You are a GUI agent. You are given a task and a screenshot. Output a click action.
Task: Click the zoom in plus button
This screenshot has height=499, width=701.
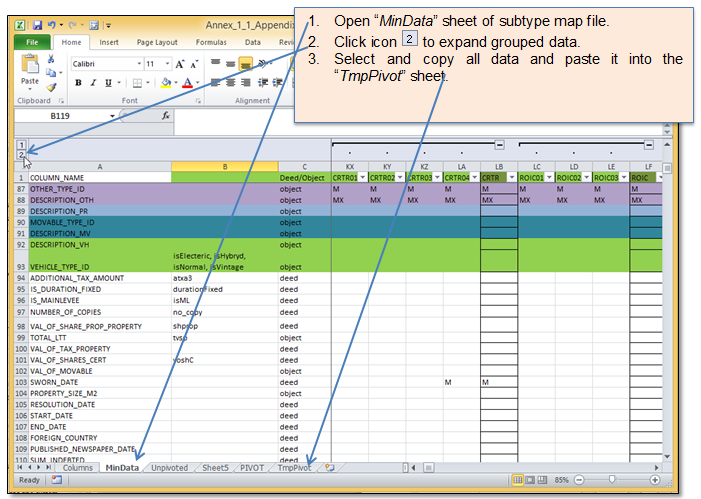click(655, 480)
